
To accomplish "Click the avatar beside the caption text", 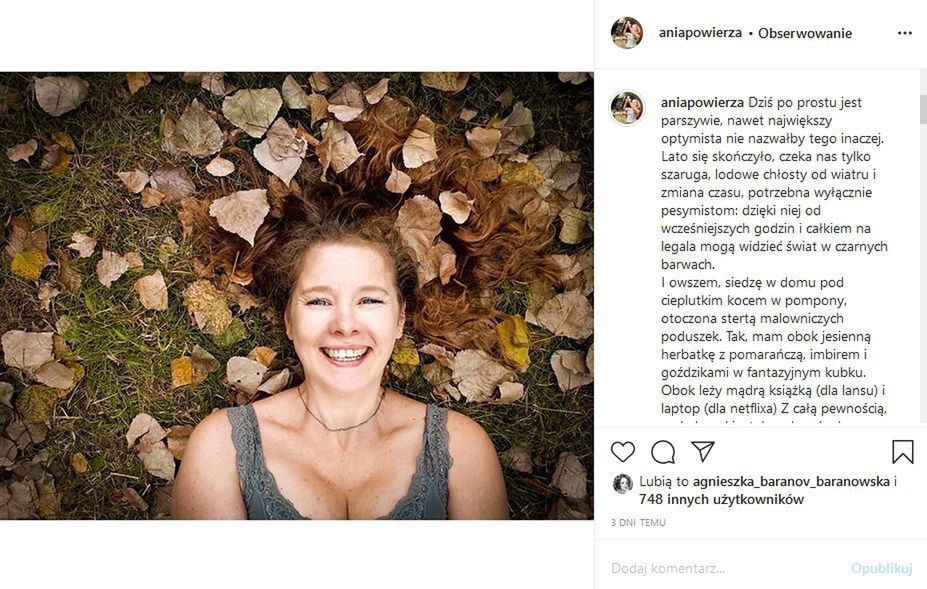I will click(x=627, y=107).
